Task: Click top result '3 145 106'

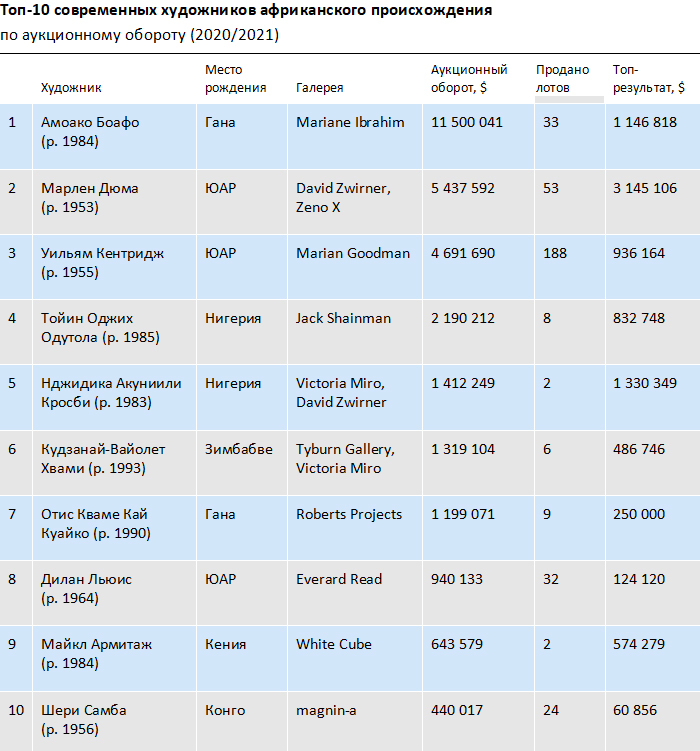Action: 645,188
